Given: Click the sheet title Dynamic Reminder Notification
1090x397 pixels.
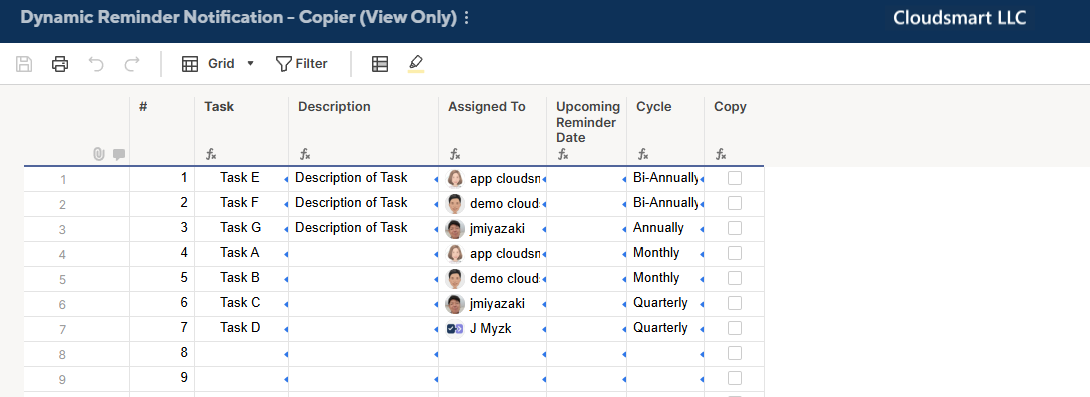Looking at the screenshot, I should [x=238, y=18].
